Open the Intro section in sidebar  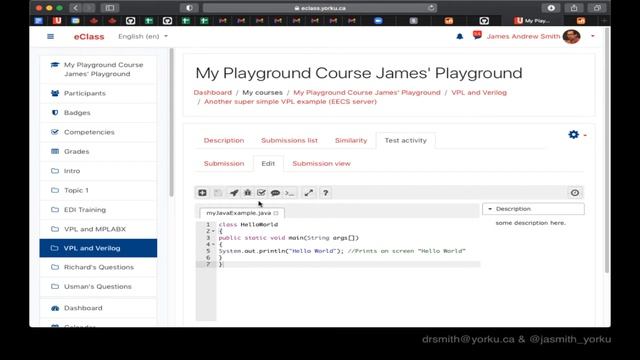coord(98,171)
